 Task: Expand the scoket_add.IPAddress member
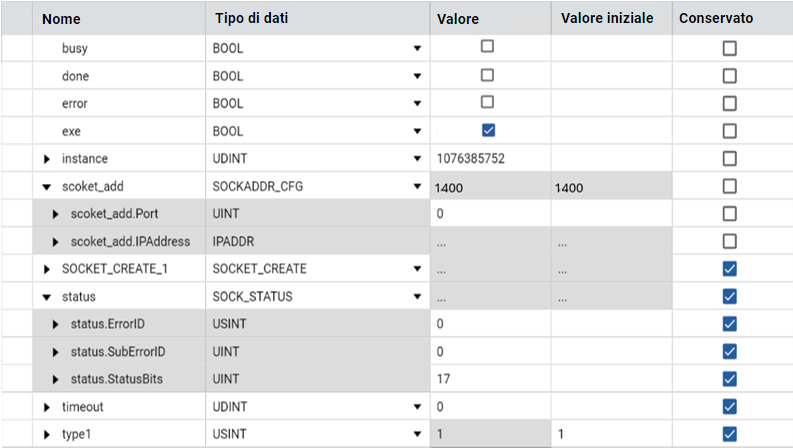[57, 242]
